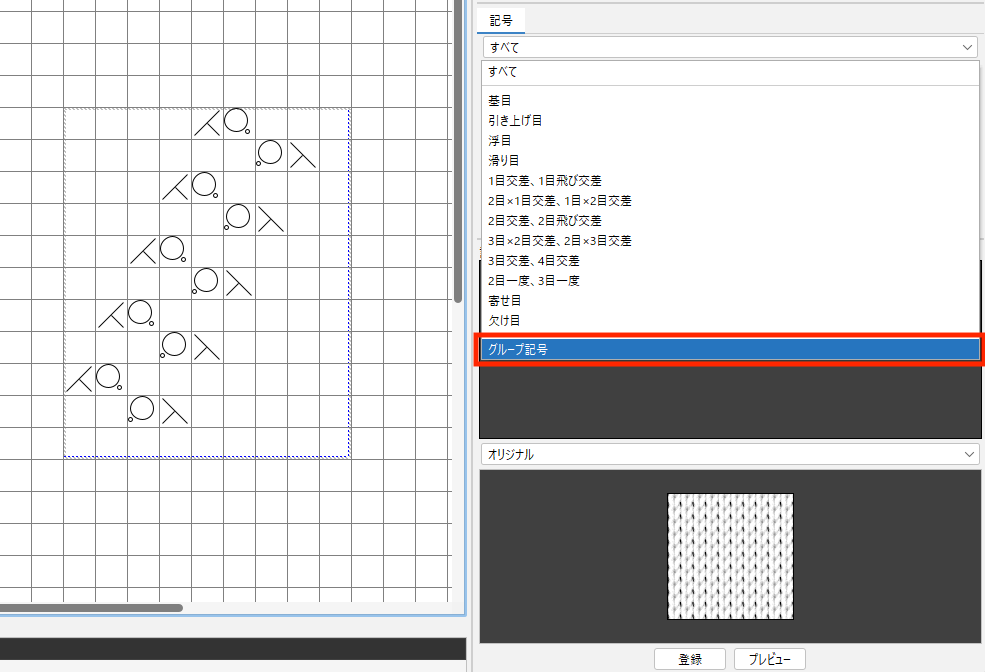Select 2目交差、2目飛び交差 option
This screenshot has height=672, width=985.
point(730,221)
